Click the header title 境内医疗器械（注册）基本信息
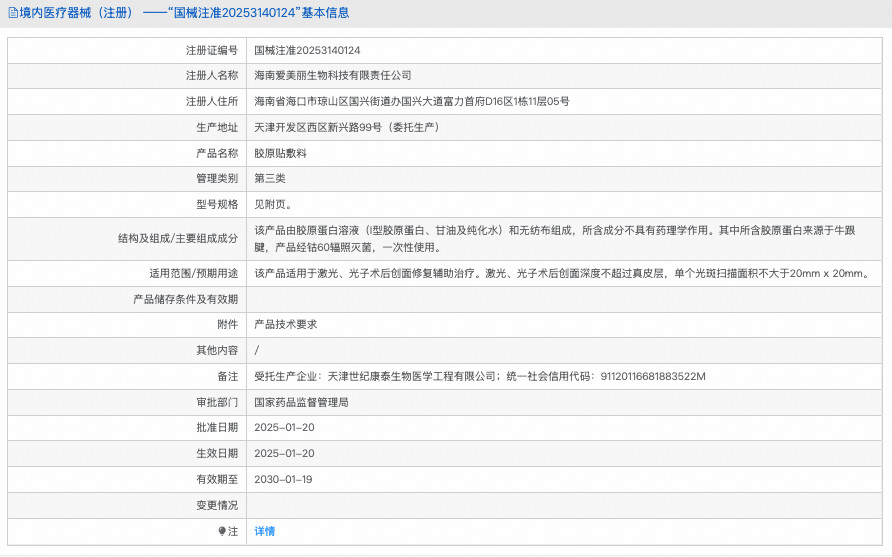Screen dimensions: 892x557 coord(184,13)
